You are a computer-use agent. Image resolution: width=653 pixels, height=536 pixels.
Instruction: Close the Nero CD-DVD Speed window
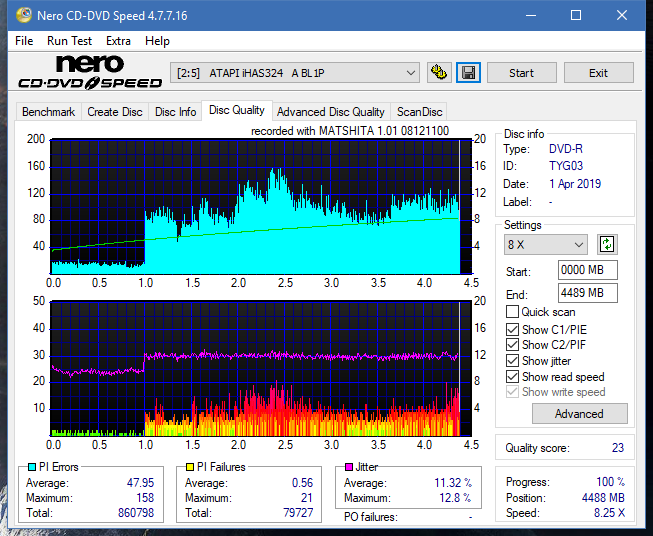[x=622, y=15]
